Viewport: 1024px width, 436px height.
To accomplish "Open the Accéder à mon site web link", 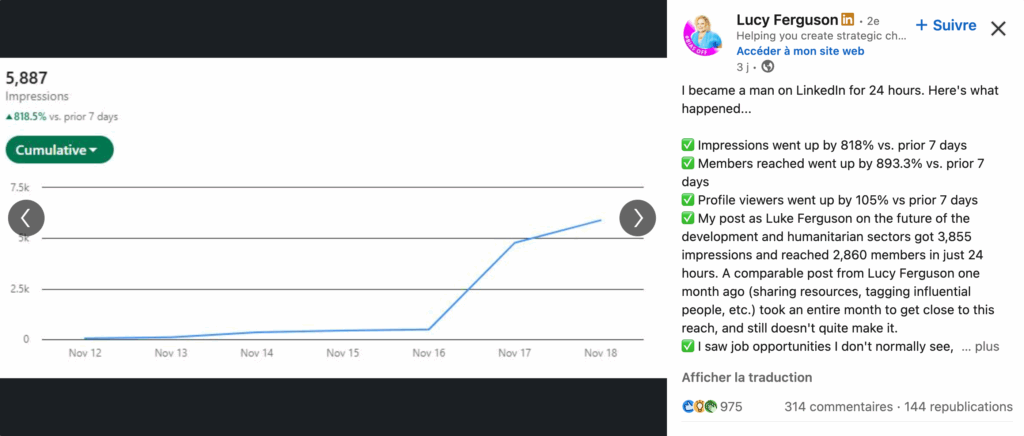I will [x=800, y=51].
